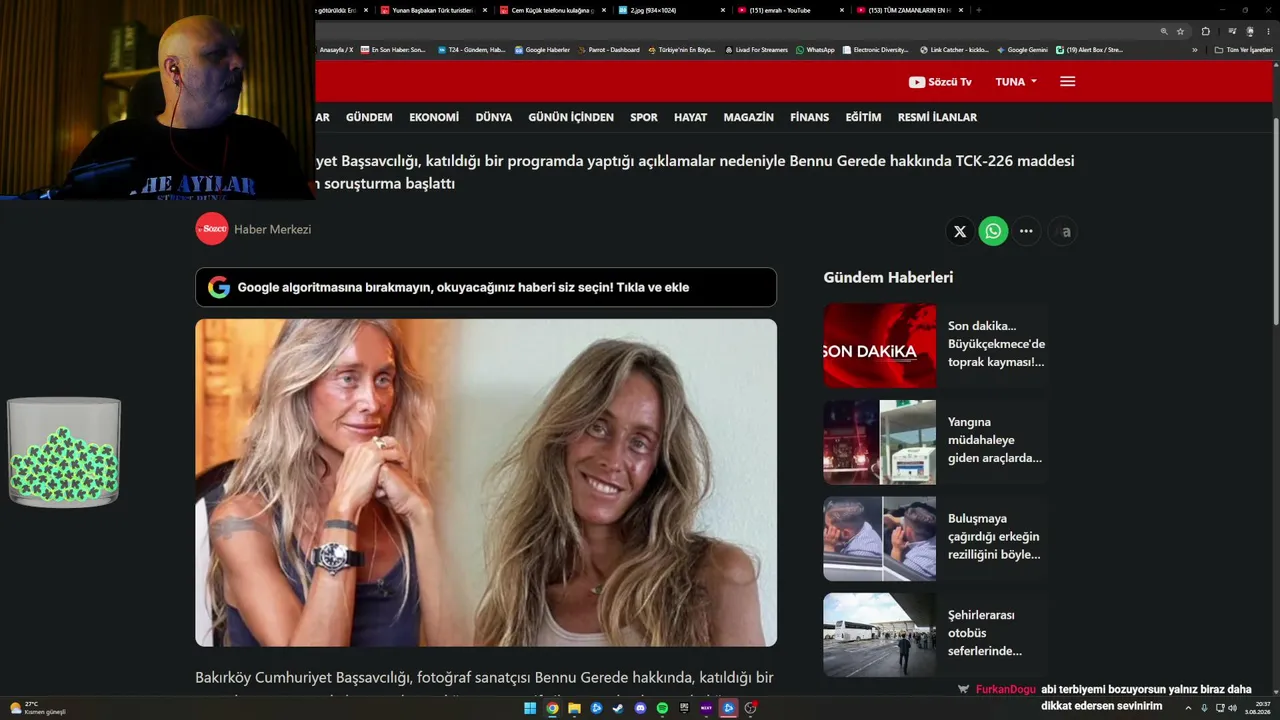This screenshot has width=1280, height=720.
Task: Share the article via WhatsApp
Action: [993, 231]
